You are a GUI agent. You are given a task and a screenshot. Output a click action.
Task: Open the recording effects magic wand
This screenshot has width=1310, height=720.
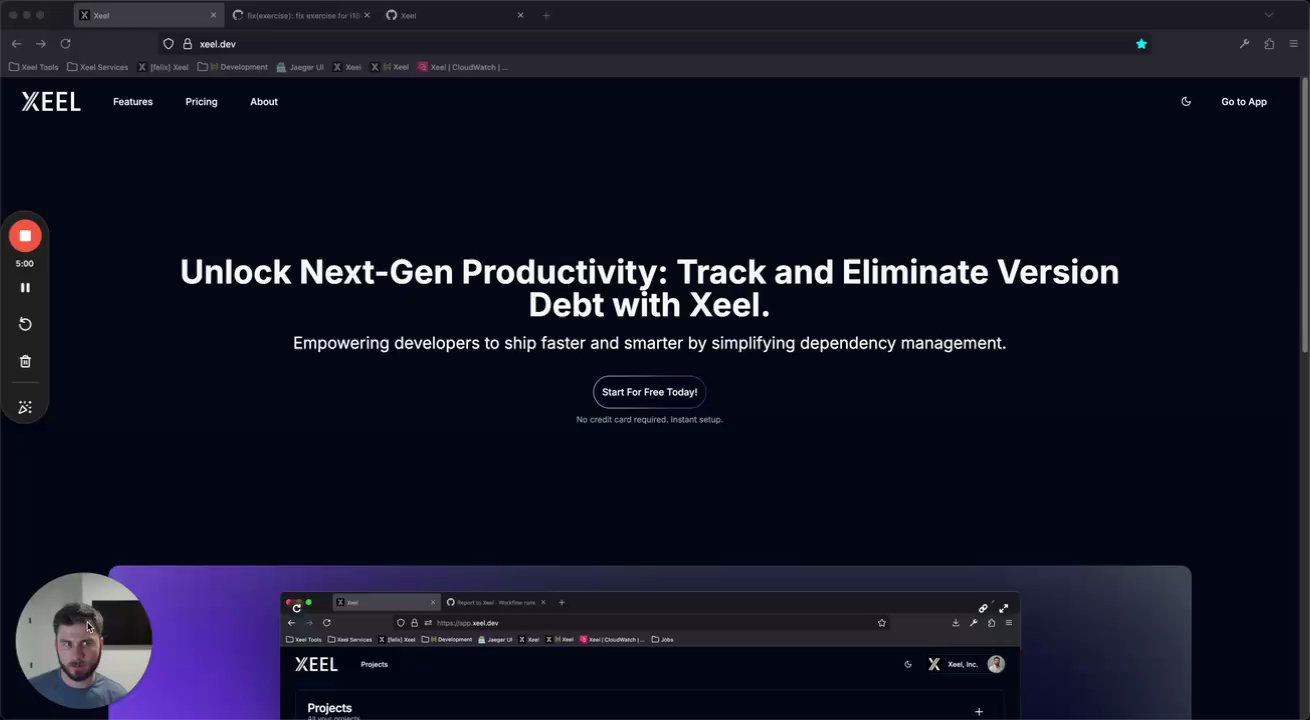25,407
